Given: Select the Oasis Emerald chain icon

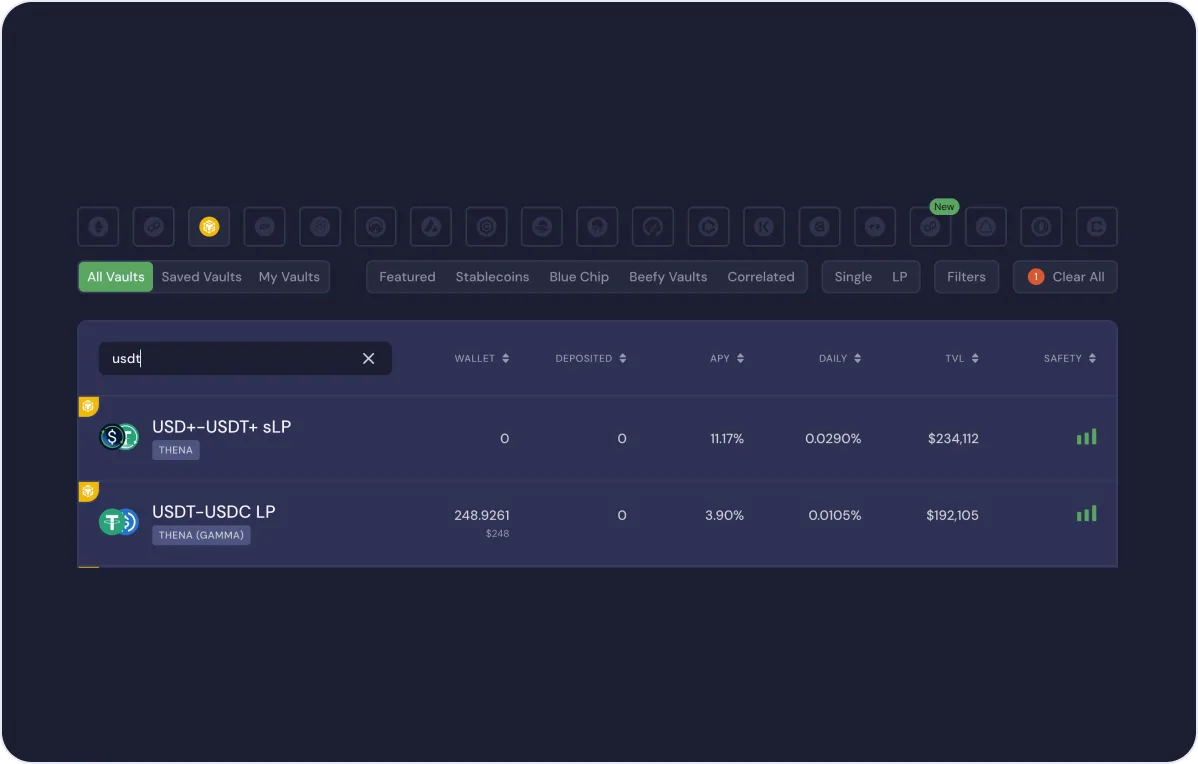Looking at the screenshot, I should pyautogui.click(x=1041, y=227).
